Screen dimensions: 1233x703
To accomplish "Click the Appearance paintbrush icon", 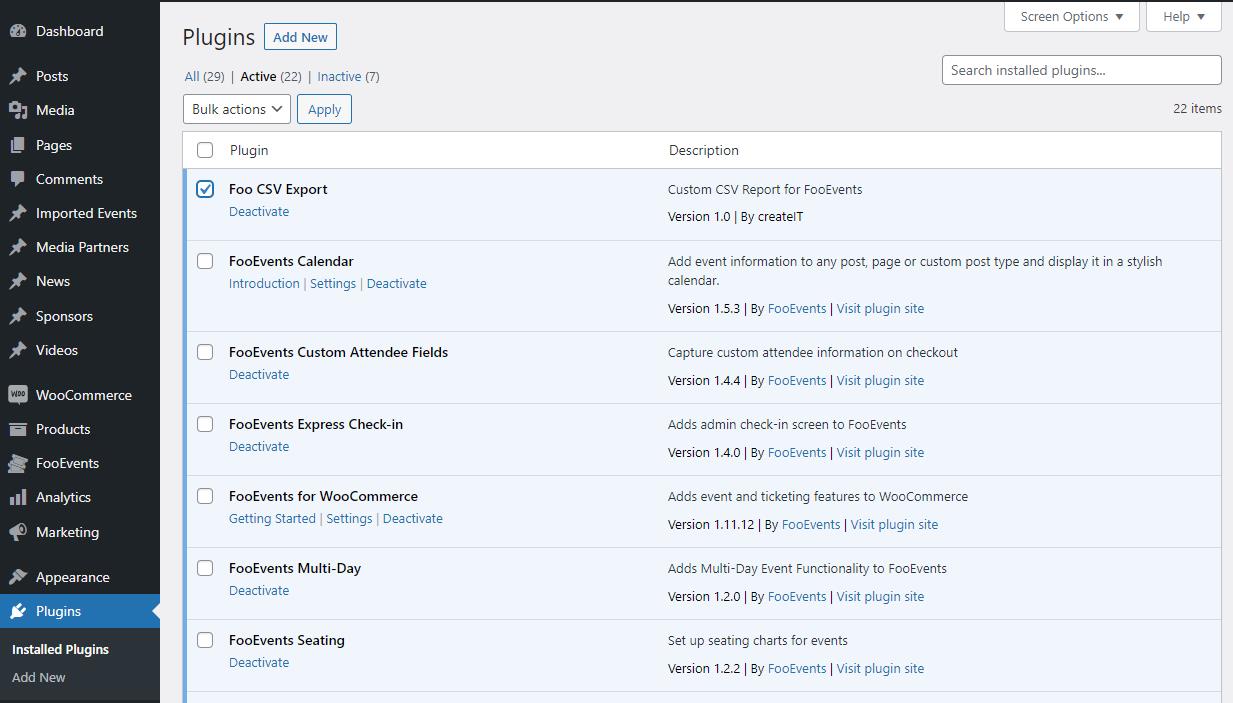I will [17, 577].
